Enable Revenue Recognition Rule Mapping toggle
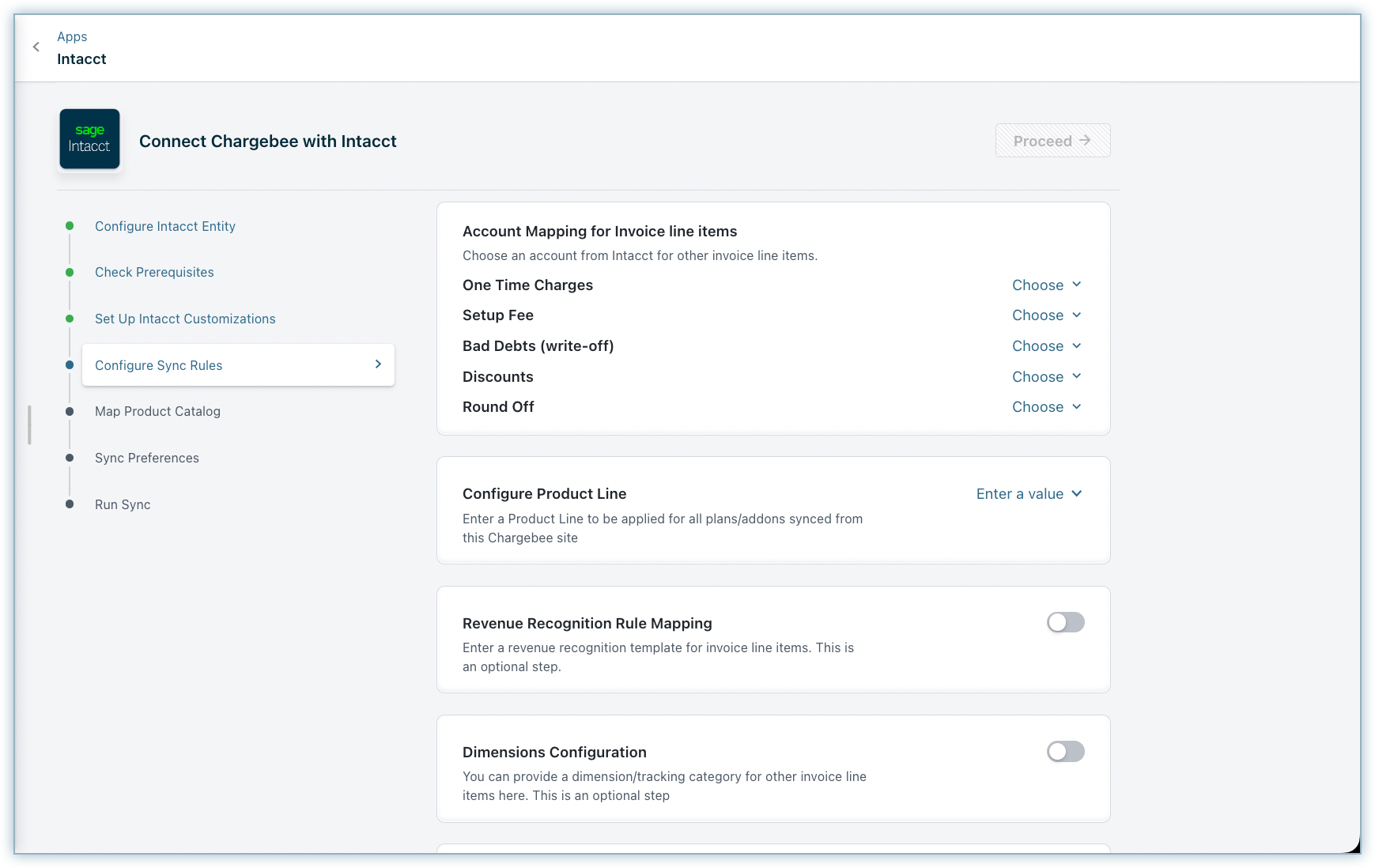This screenshot has width=1375, height=868. (1065, 623)
